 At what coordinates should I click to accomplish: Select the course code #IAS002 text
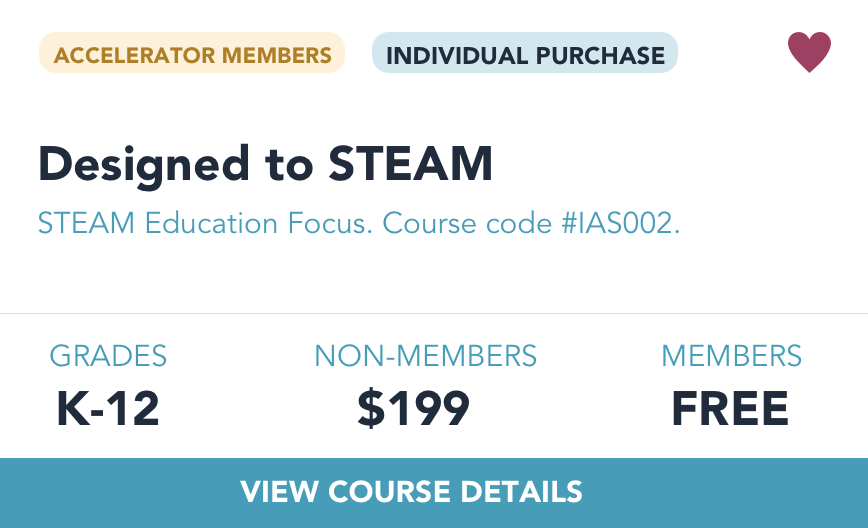pos(621,224)
